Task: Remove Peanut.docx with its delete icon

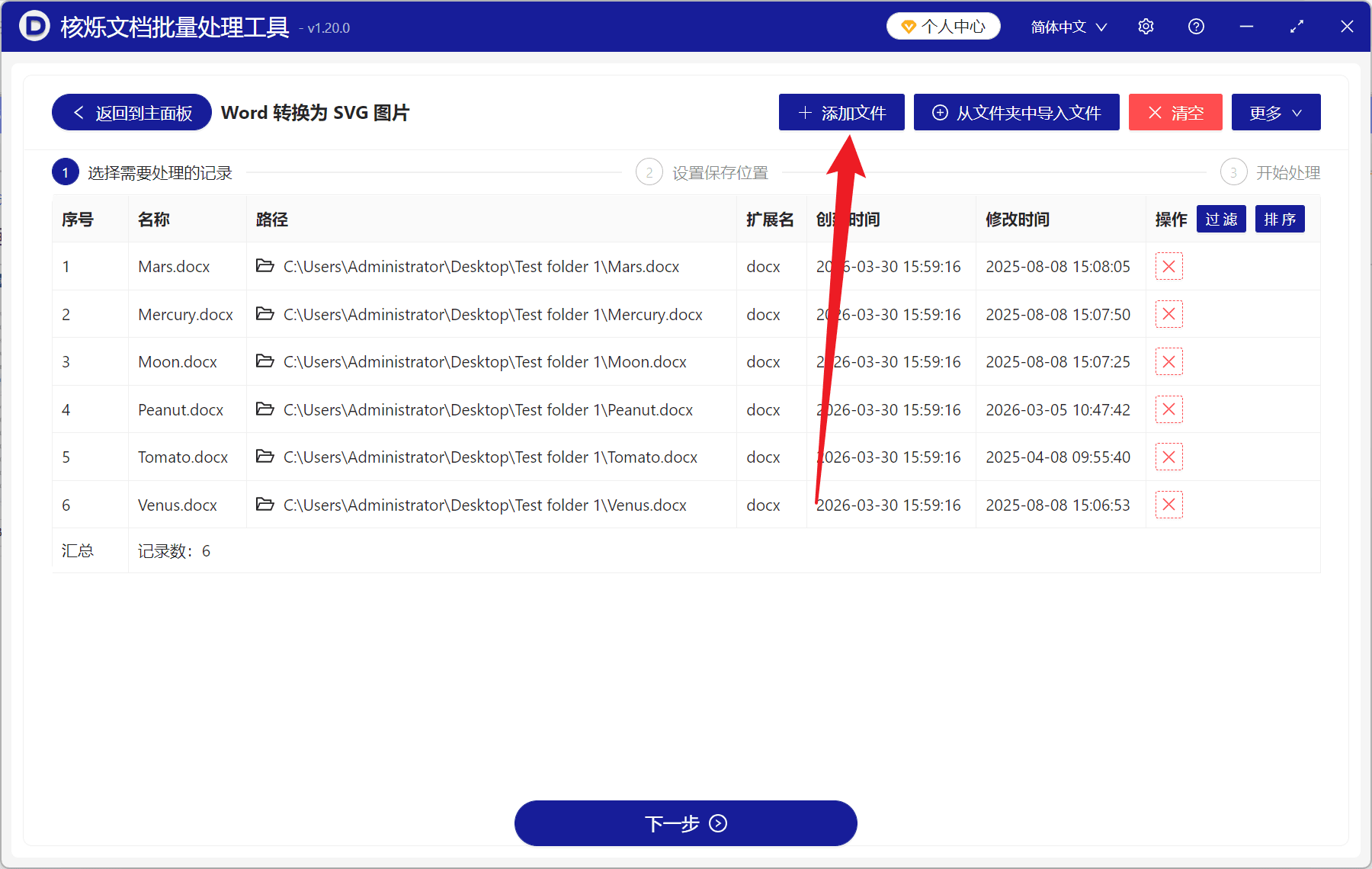Action: tap(1168, 409)
